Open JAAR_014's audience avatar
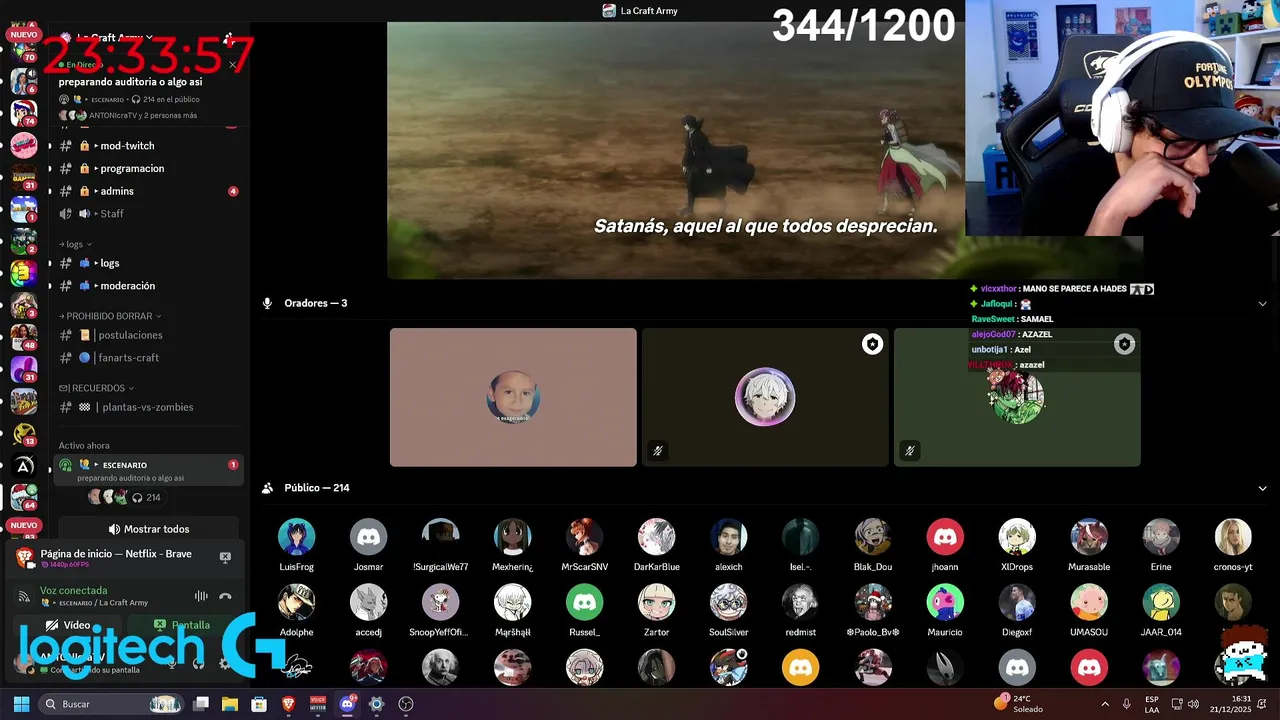This screenshot has height=720, width=1280. [x=1160, y=603]
